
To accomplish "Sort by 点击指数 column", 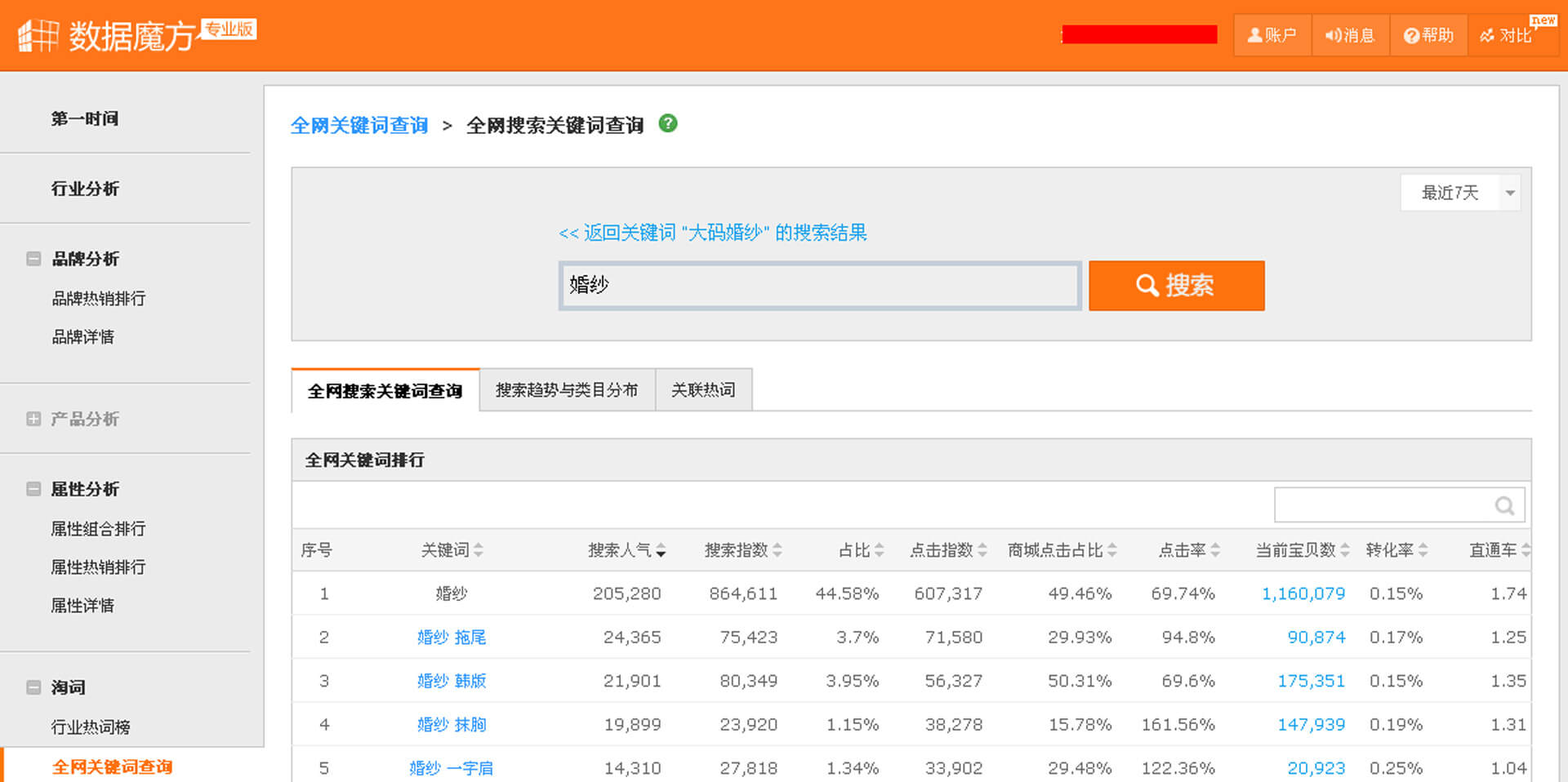I will [x=948, y=550].
